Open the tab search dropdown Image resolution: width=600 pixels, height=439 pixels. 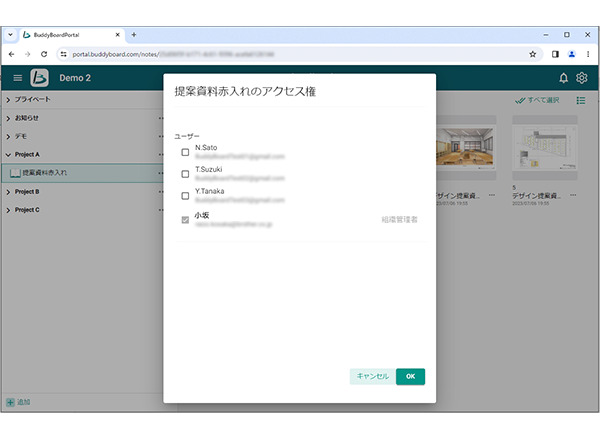(10, 35)
